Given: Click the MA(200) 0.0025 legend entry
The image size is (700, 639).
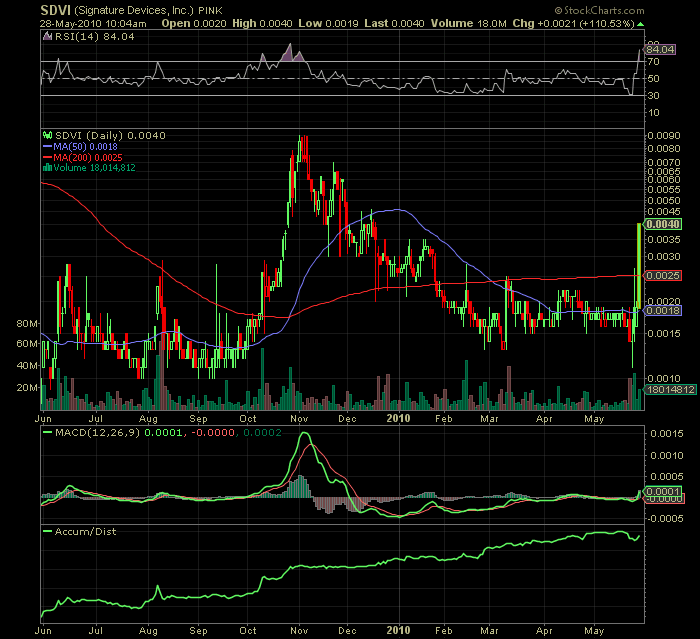Looking at the screenshot, I should [88, 157].
